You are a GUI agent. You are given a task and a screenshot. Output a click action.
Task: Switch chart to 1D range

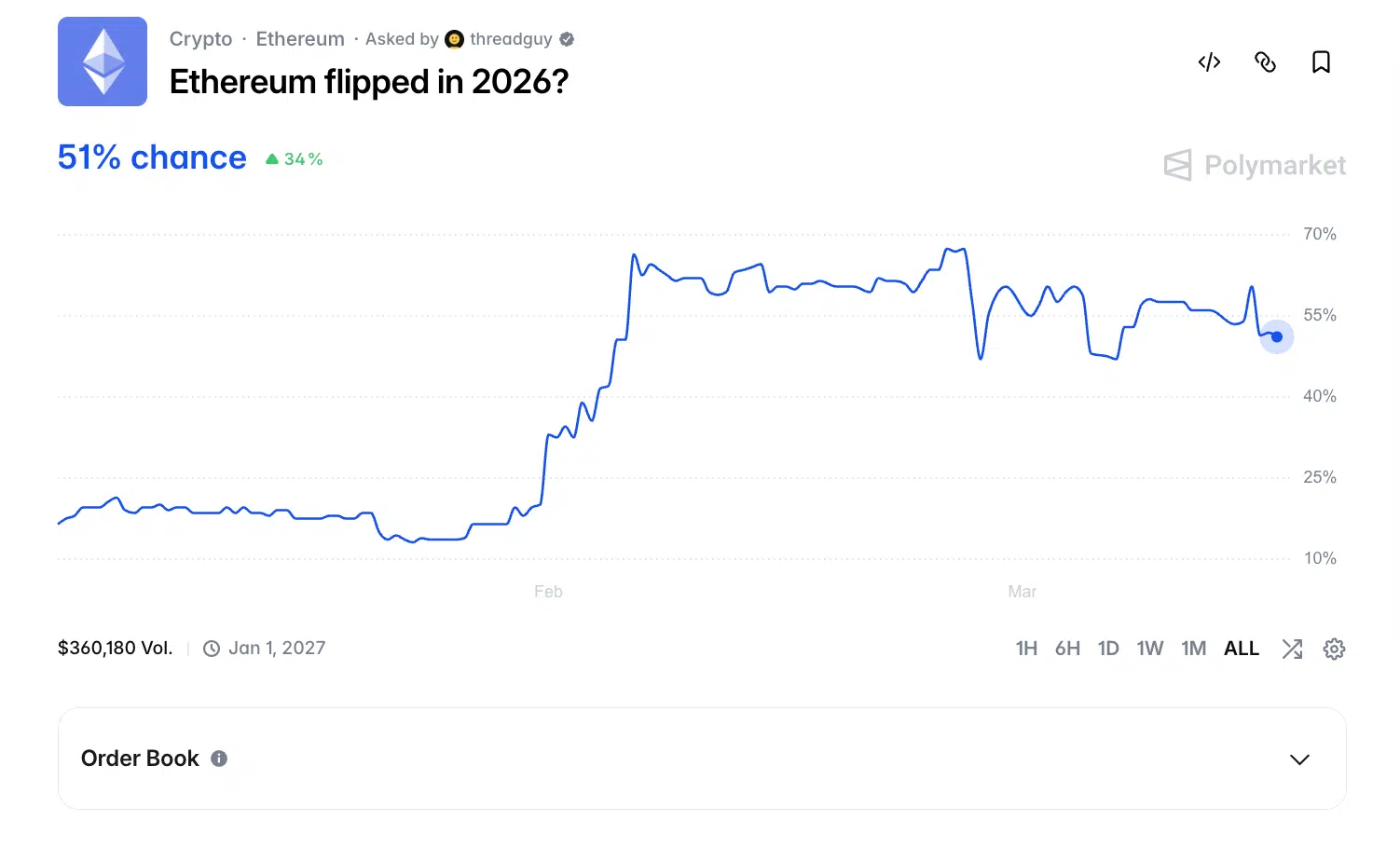pos(1108,649)
